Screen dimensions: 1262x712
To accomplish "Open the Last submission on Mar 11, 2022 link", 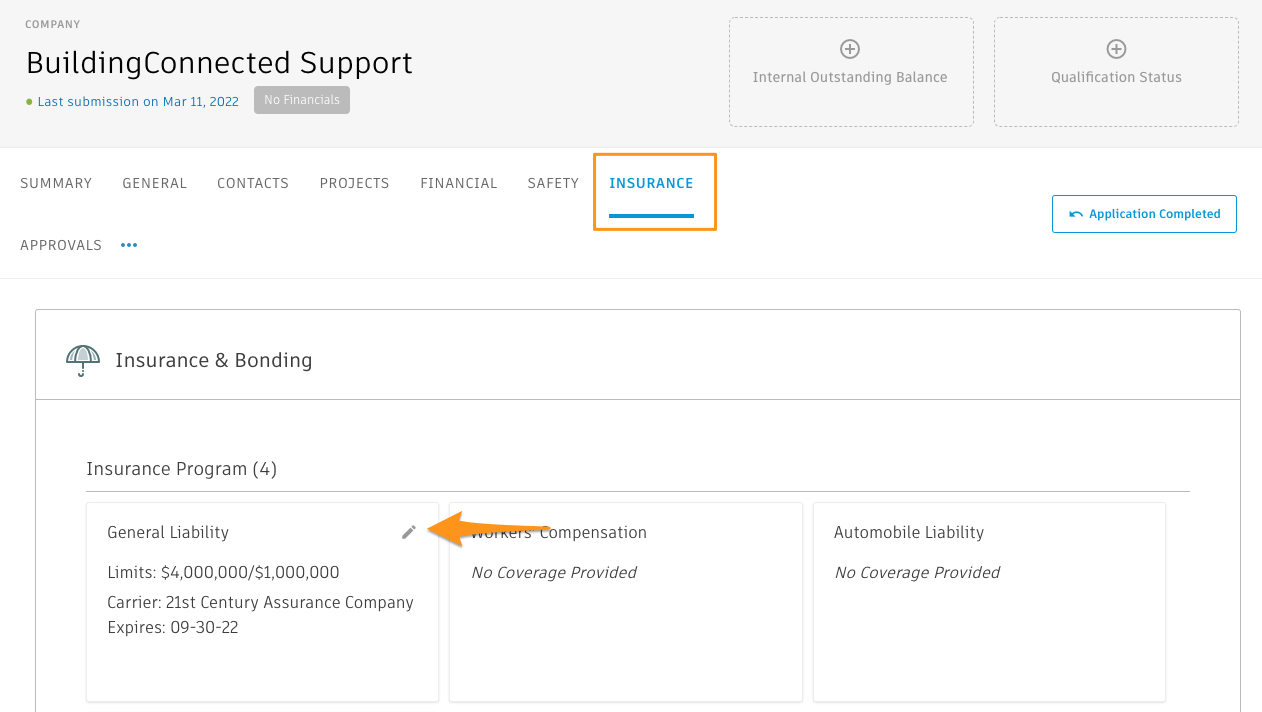I will tap(138, 101).
